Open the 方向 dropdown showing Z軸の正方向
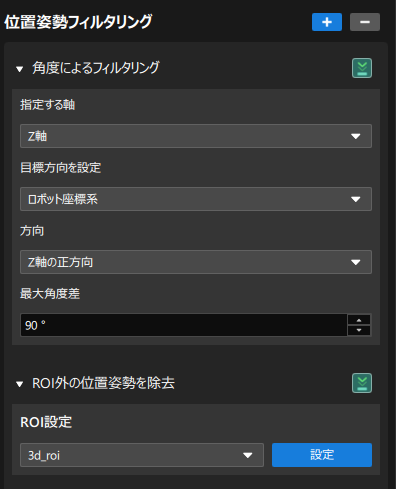396x489 pixels. (x=196, y=262)
